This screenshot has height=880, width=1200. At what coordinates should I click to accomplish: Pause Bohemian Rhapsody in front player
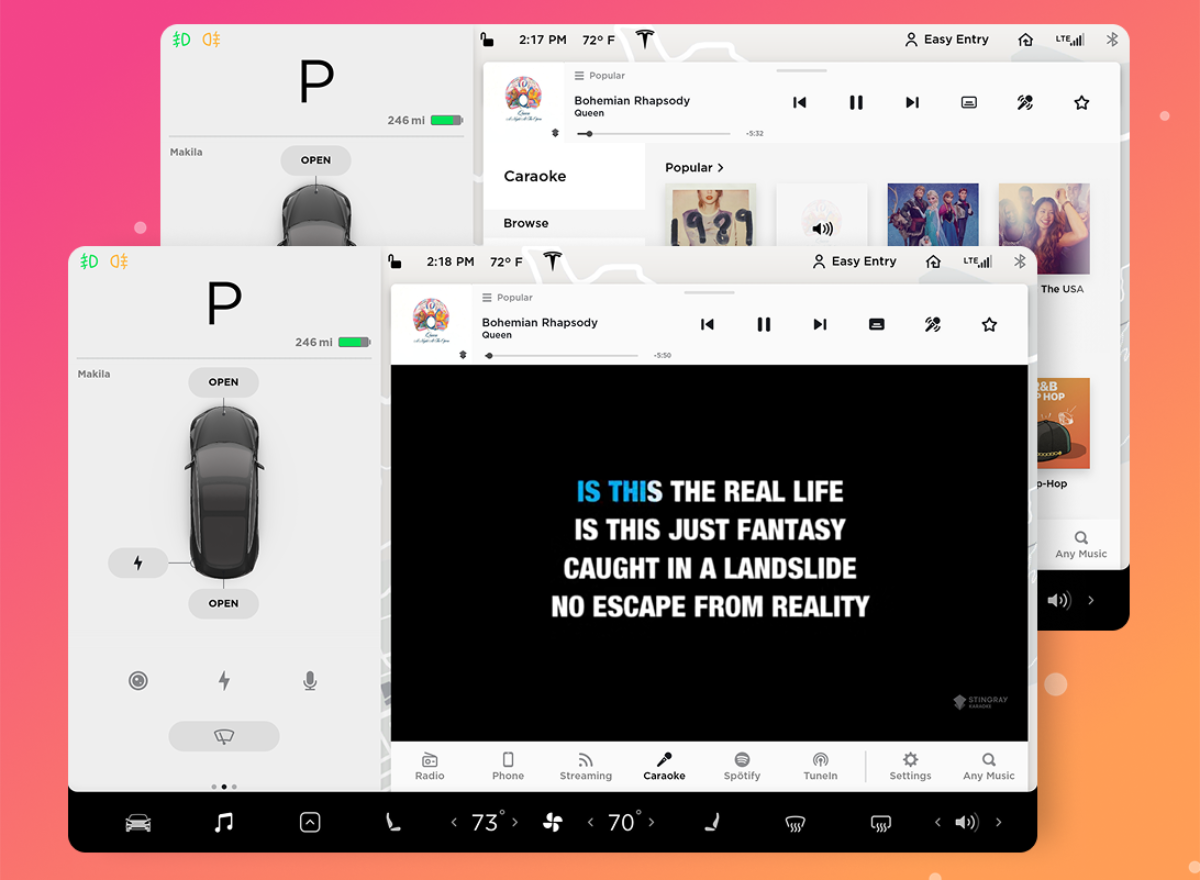pos(764,324)
